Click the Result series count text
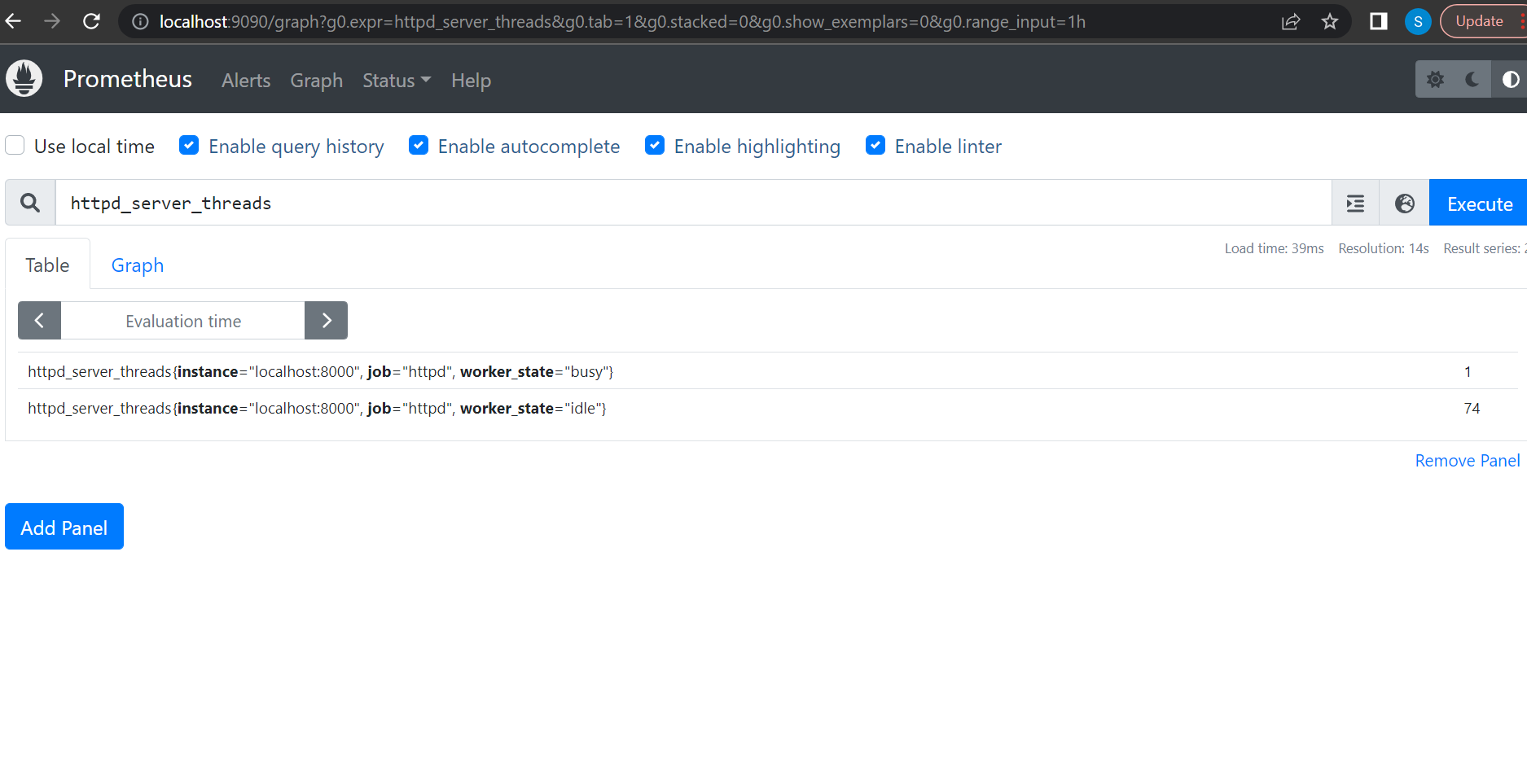1527x784 pixels. tap(1485, 248)
